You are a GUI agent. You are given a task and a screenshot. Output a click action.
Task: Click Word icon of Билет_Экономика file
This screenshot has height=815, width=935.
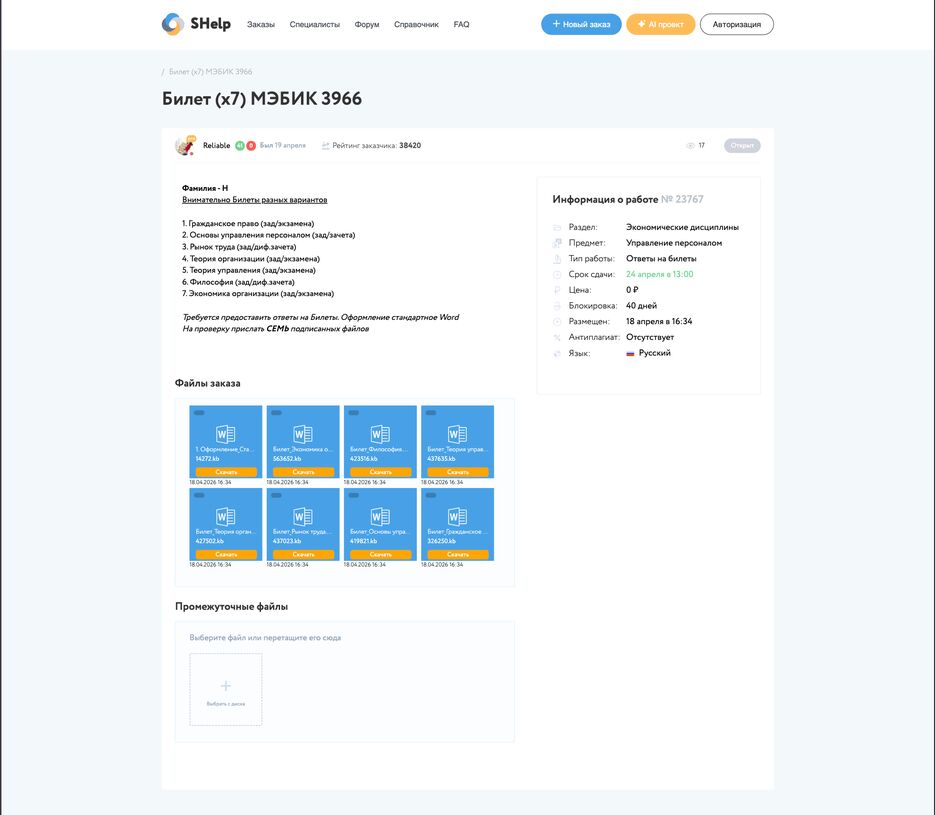point(303,434)
